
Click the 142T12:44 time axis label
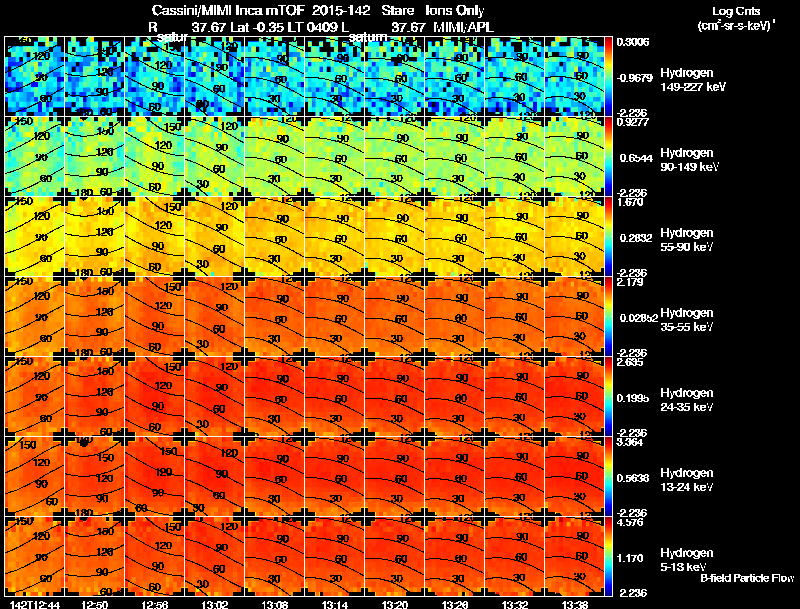coord(35,604)
